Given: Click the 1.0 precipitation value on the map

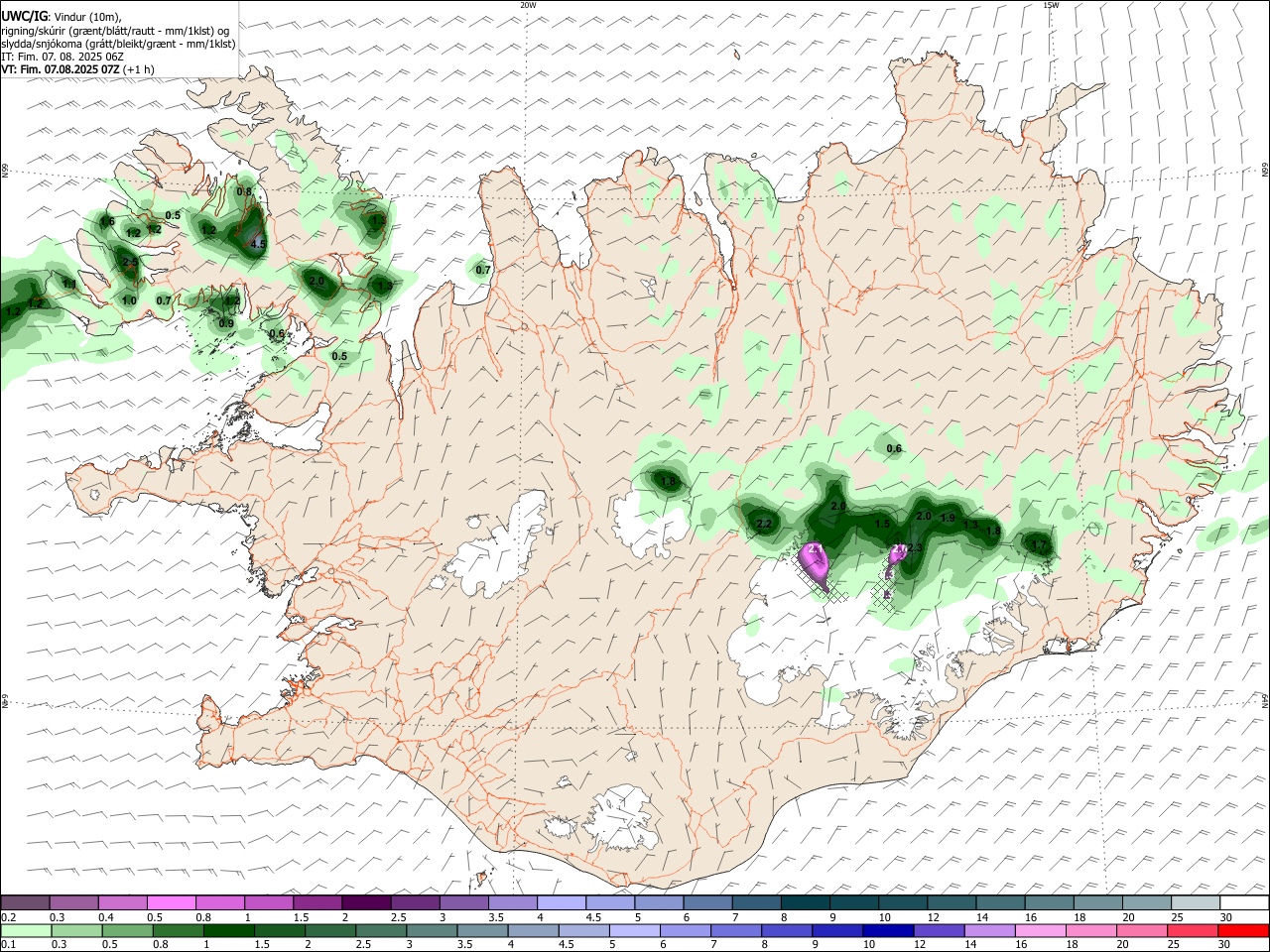Looking at the screenshot, I should [129, 300].
